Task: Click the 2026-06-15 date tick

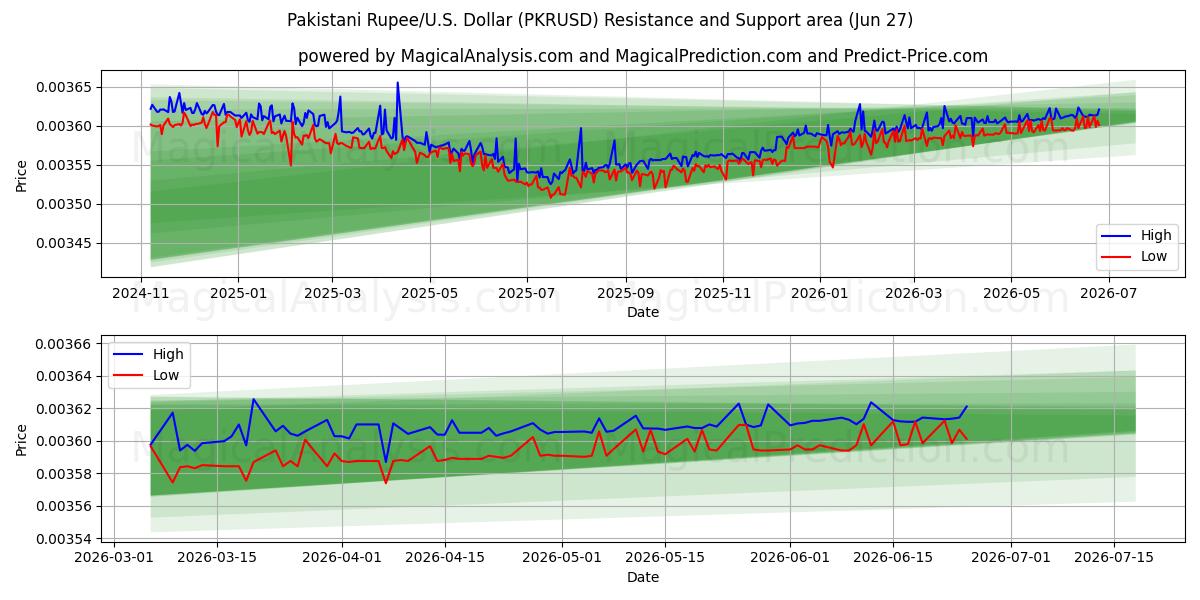Action: coord(893,558)
